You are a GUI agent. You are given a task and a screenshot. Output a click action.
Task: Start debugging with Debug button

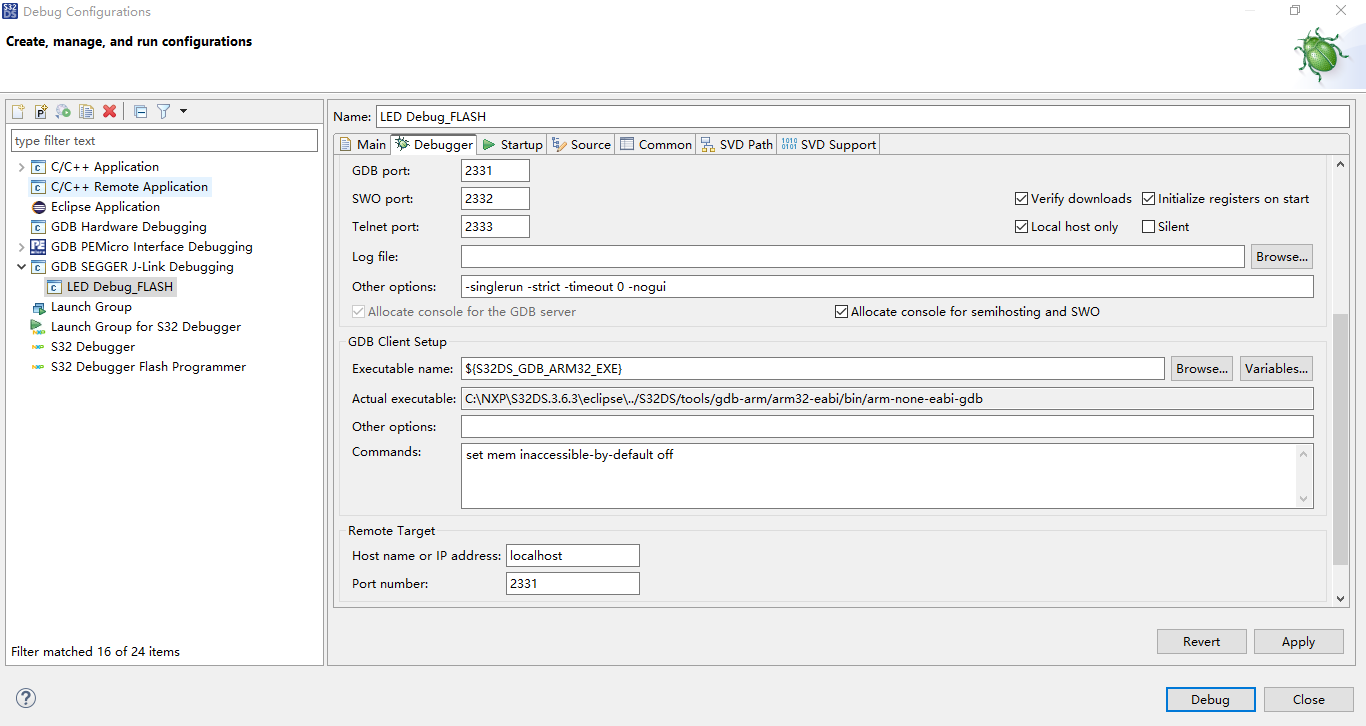tap(1210, 700)
